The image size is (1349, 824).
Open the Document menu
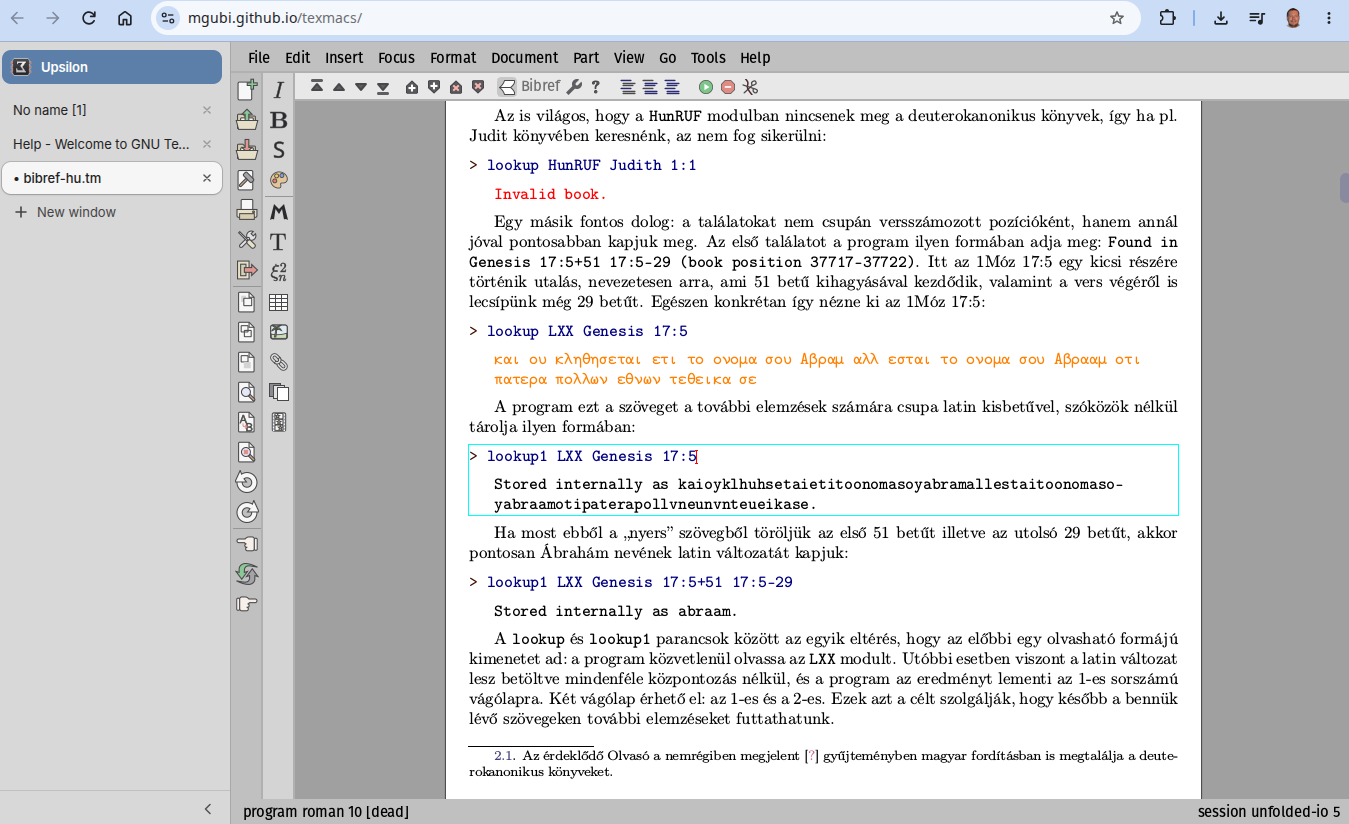pos(524,58)
